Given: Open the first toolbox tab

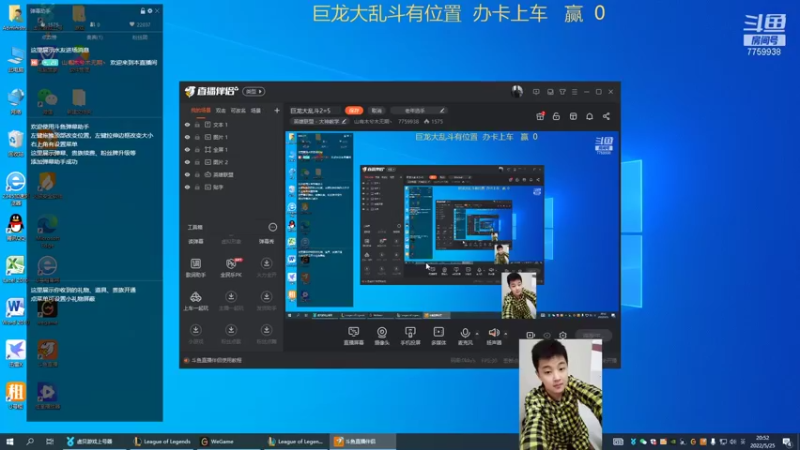Looking at the screenshot, I should (195, 241).
